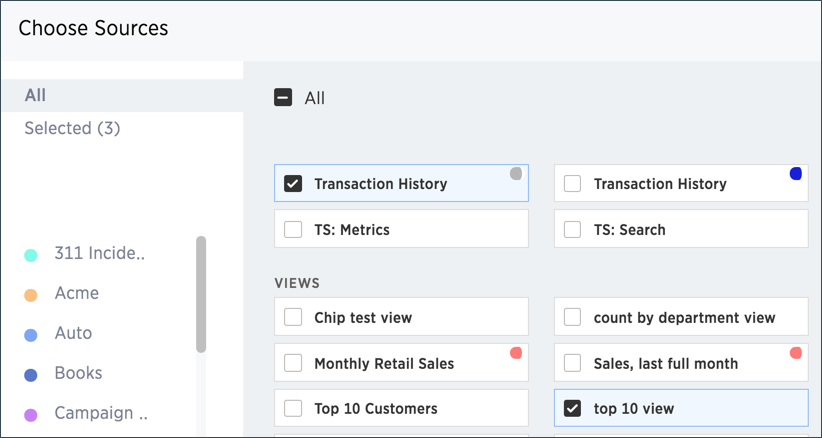This screenshot has height=438, width=822.
Task: Click the sticker list vertical scrollbar
Action: 201,294
